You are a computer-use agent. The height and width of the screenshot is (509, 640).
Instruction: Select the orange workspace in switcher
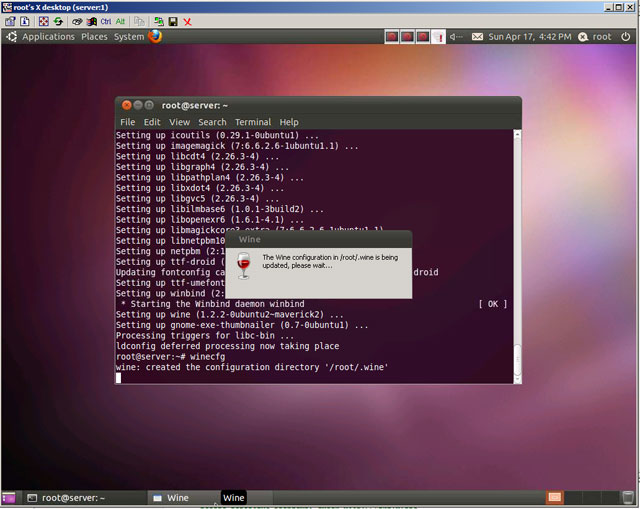click(554, 497)
